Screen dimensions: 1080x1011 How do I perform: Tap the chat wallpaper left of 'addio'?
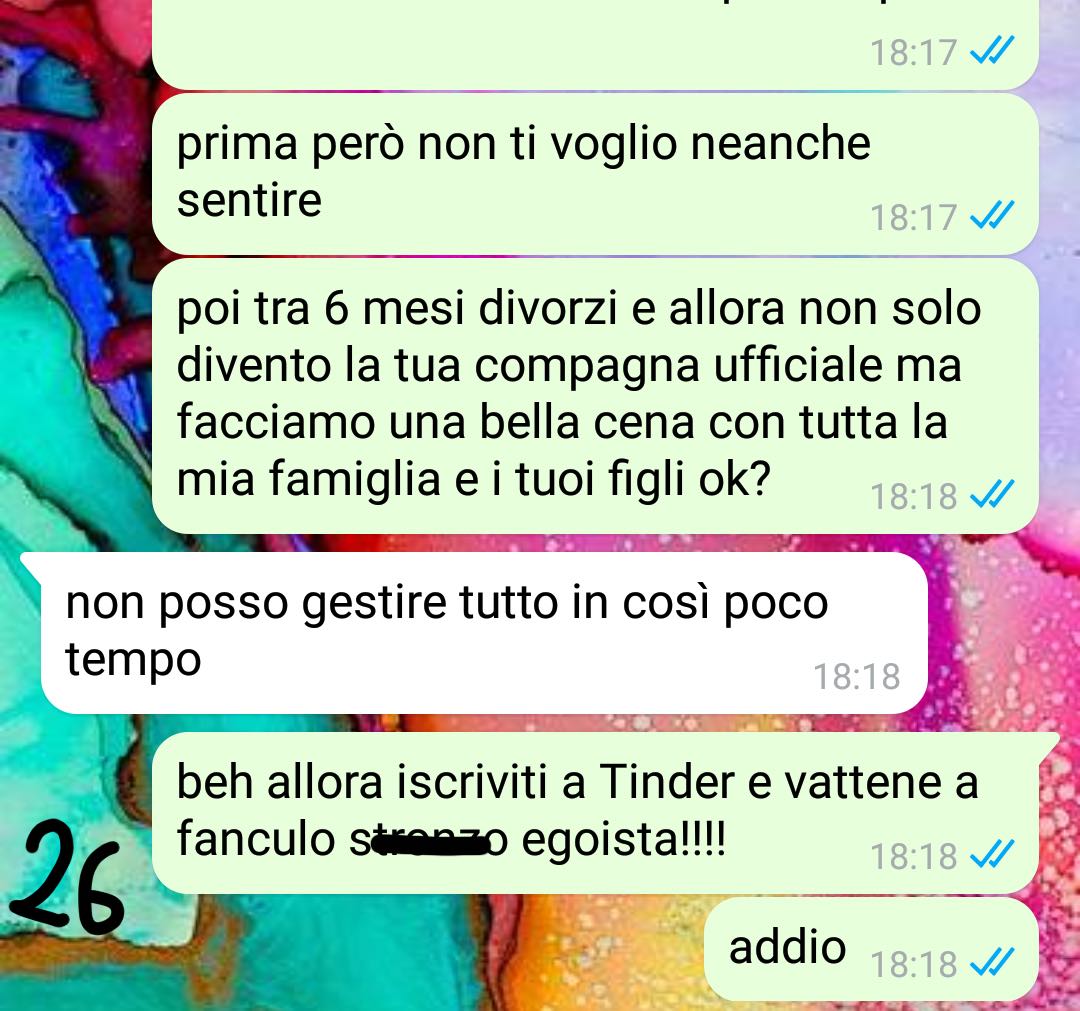[413, 957]
